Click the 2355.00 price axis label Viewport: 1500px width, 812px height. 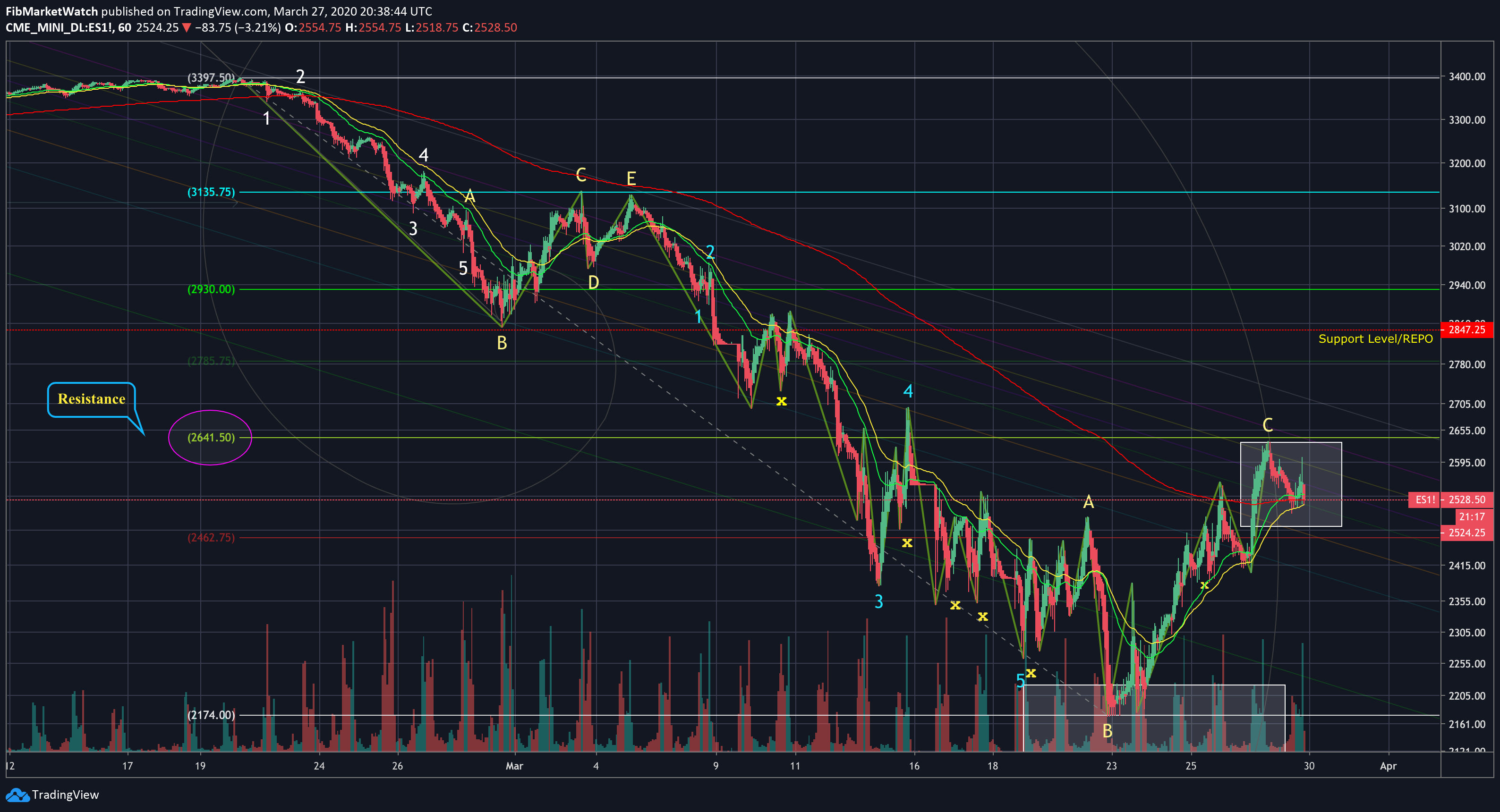(1467, 601)
